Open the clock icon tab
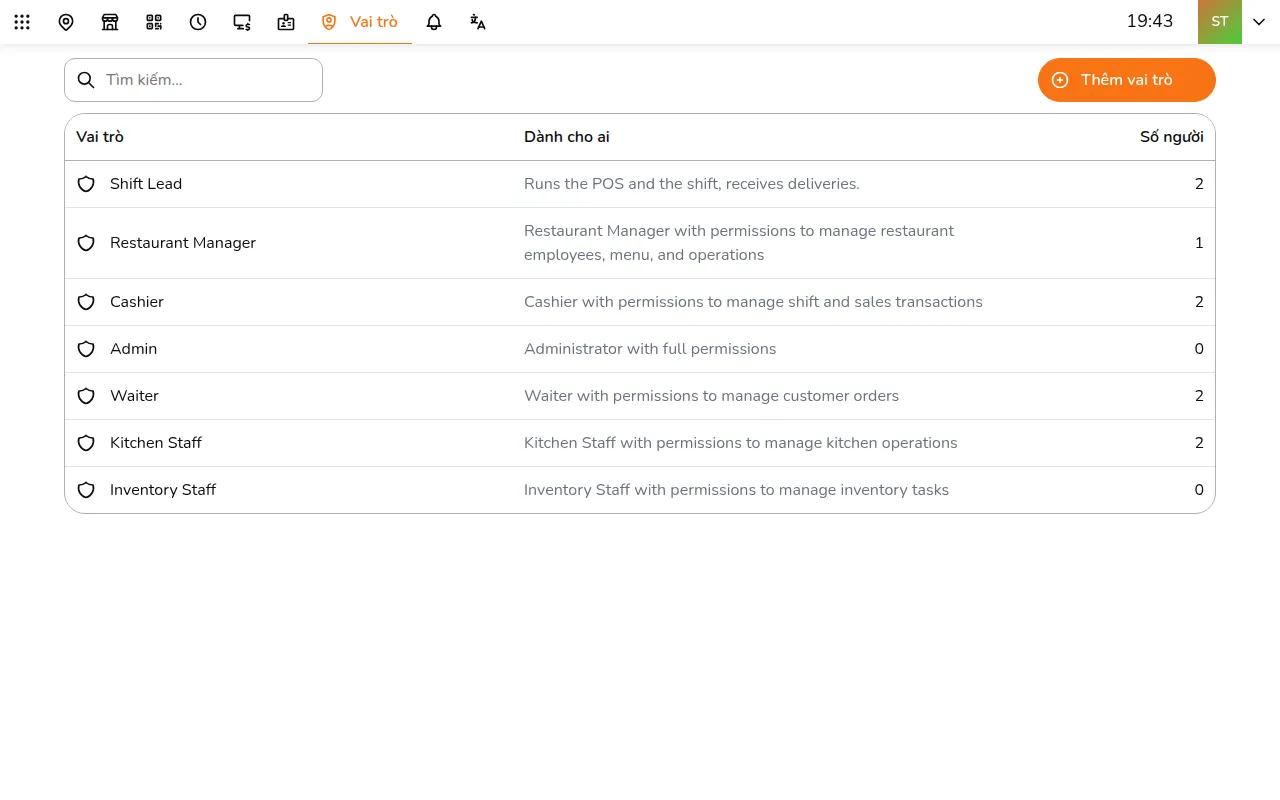Viewport: 1280px width, 800px height. [x=198, y=22]
